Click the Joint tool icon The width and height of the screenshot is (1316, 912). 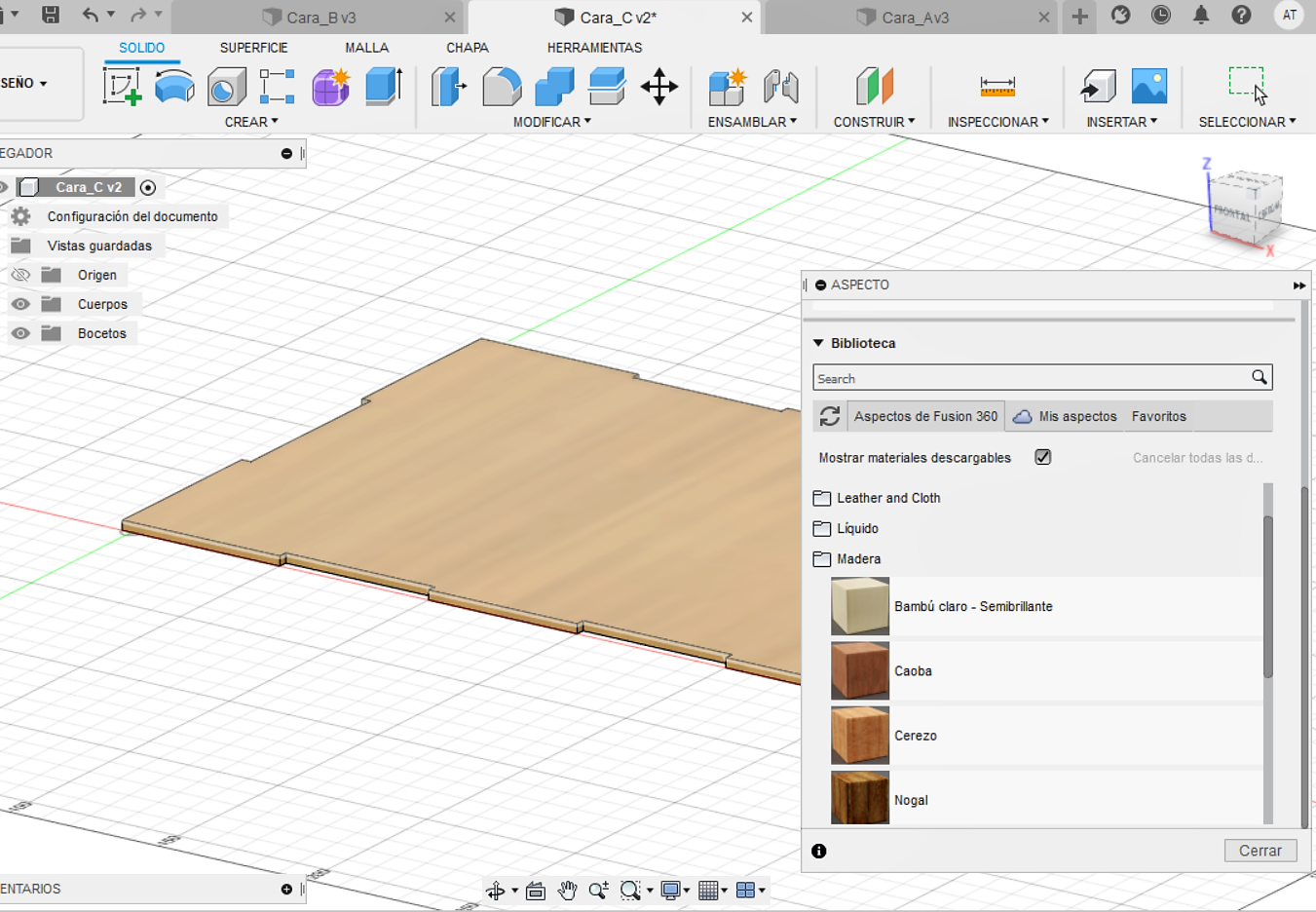[x=780, y=86]
